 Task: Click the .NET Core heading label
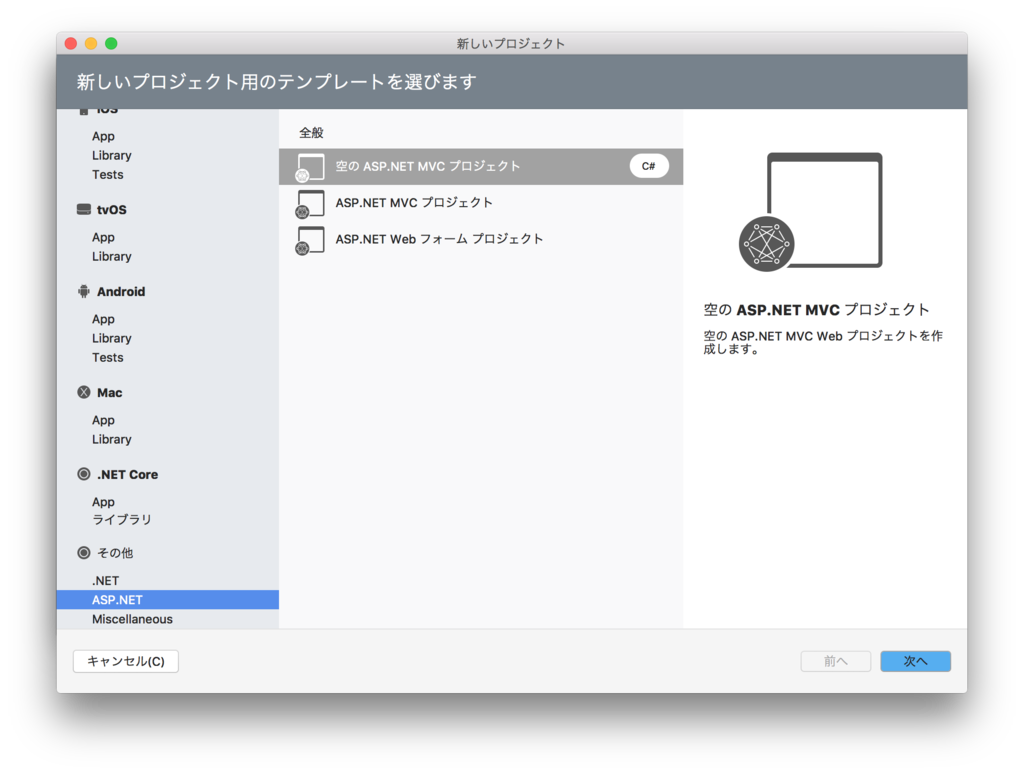coord(127,474)
